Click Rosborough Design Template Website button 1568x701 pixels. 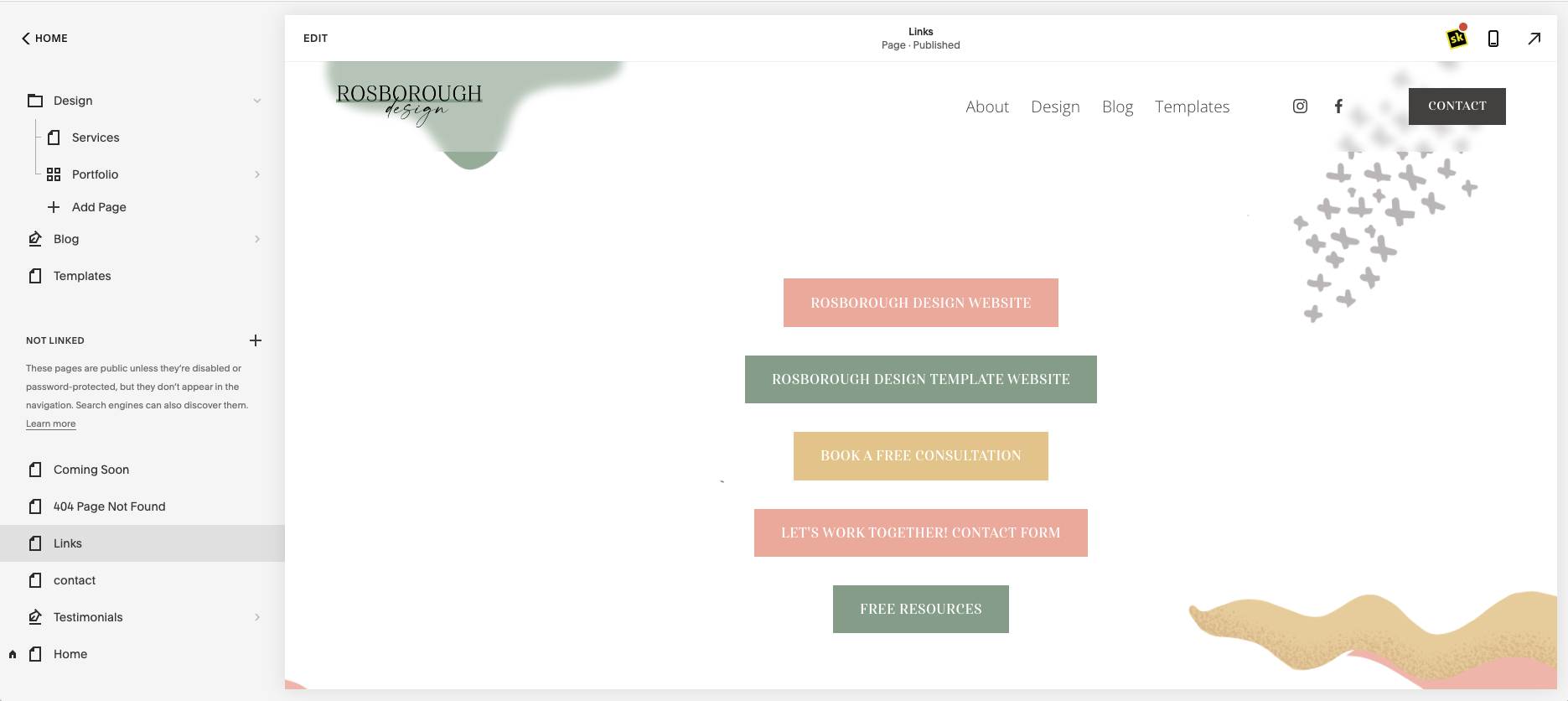pos(921,379)
